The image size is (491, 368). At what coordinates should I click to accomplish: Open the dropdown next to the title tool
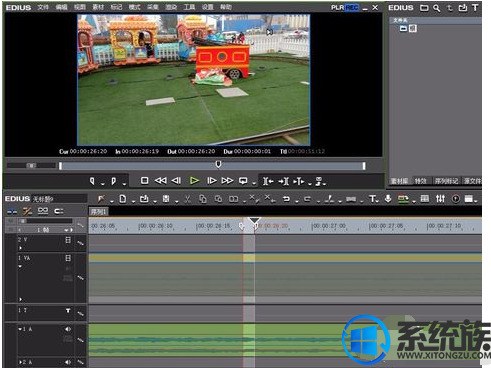point(377,201)
